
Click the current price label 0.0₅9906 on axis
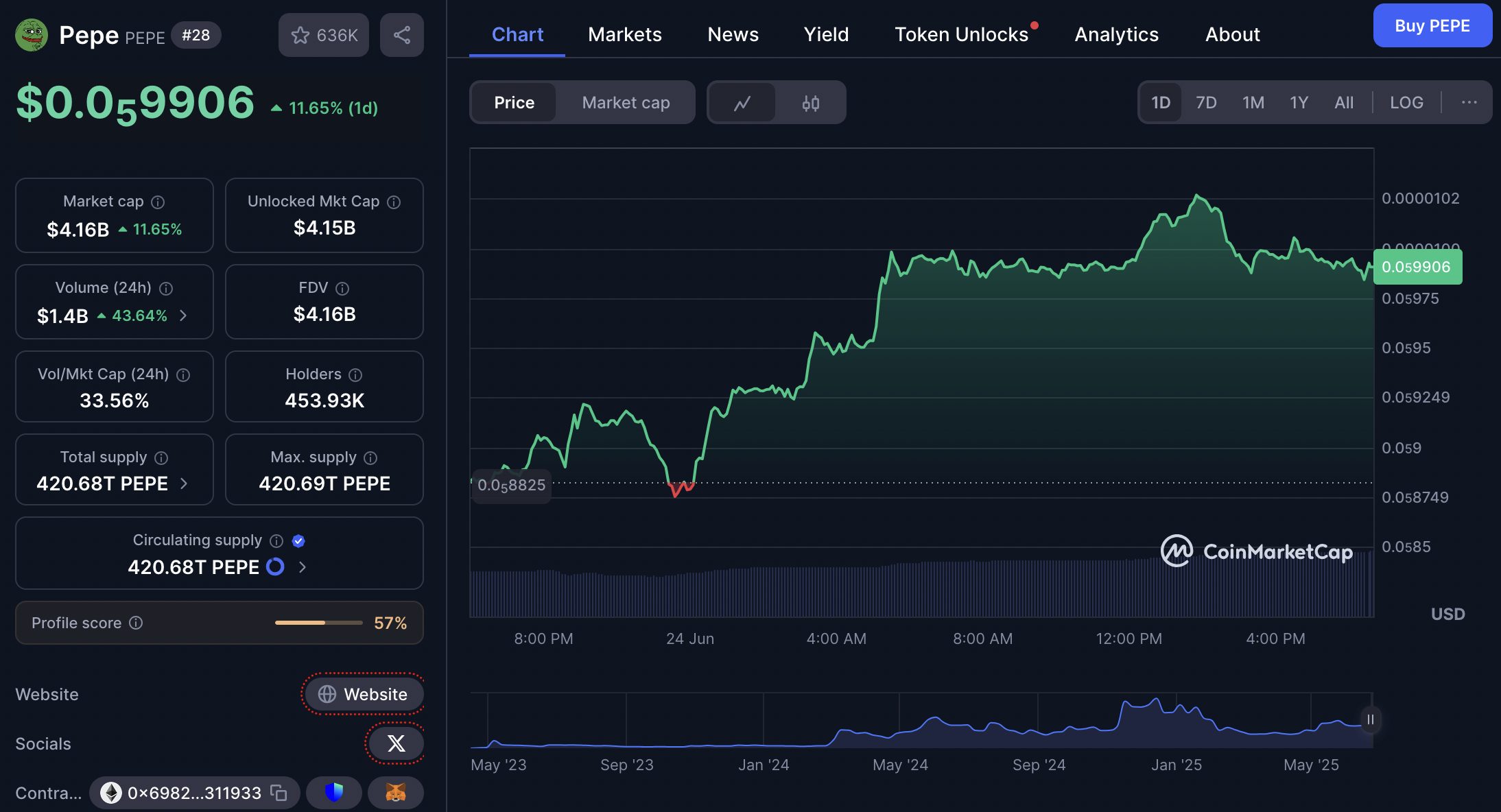1417,267
